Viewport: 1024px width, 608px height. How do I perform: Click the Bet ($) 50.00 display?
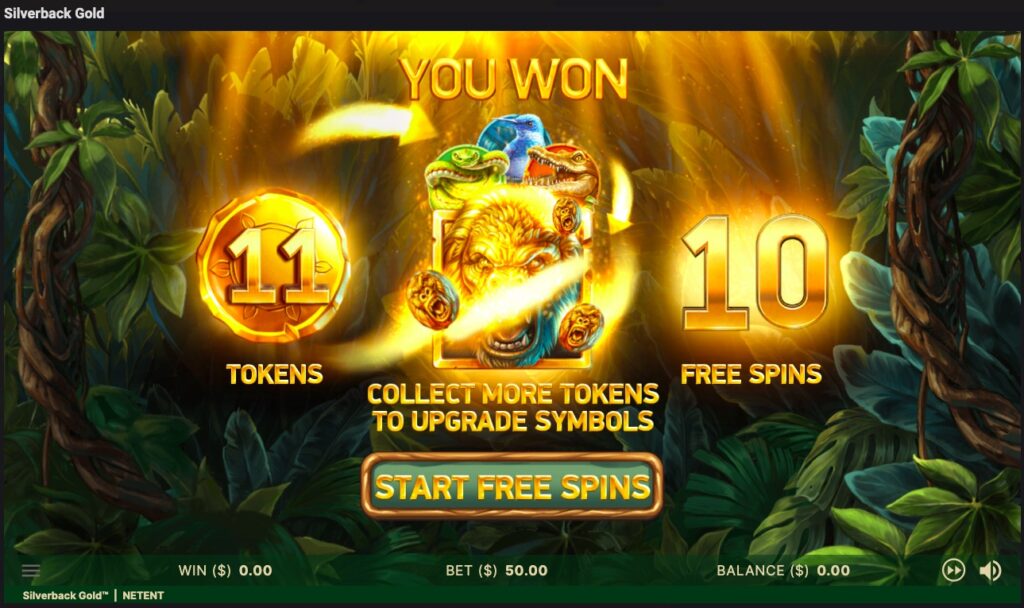tap(496, 571)
